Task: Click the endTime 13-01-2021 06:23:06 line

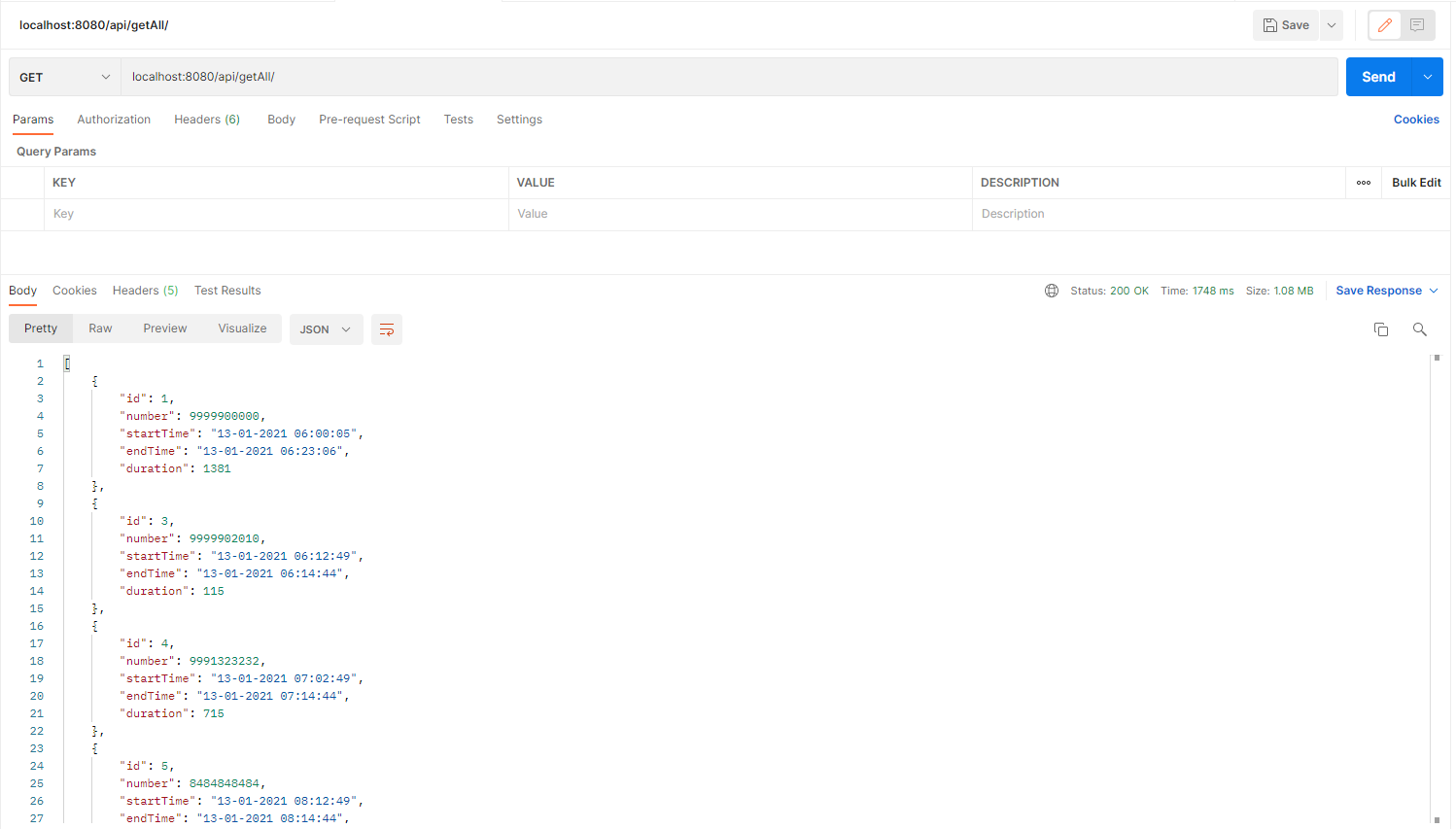Action: coord(234,451)
